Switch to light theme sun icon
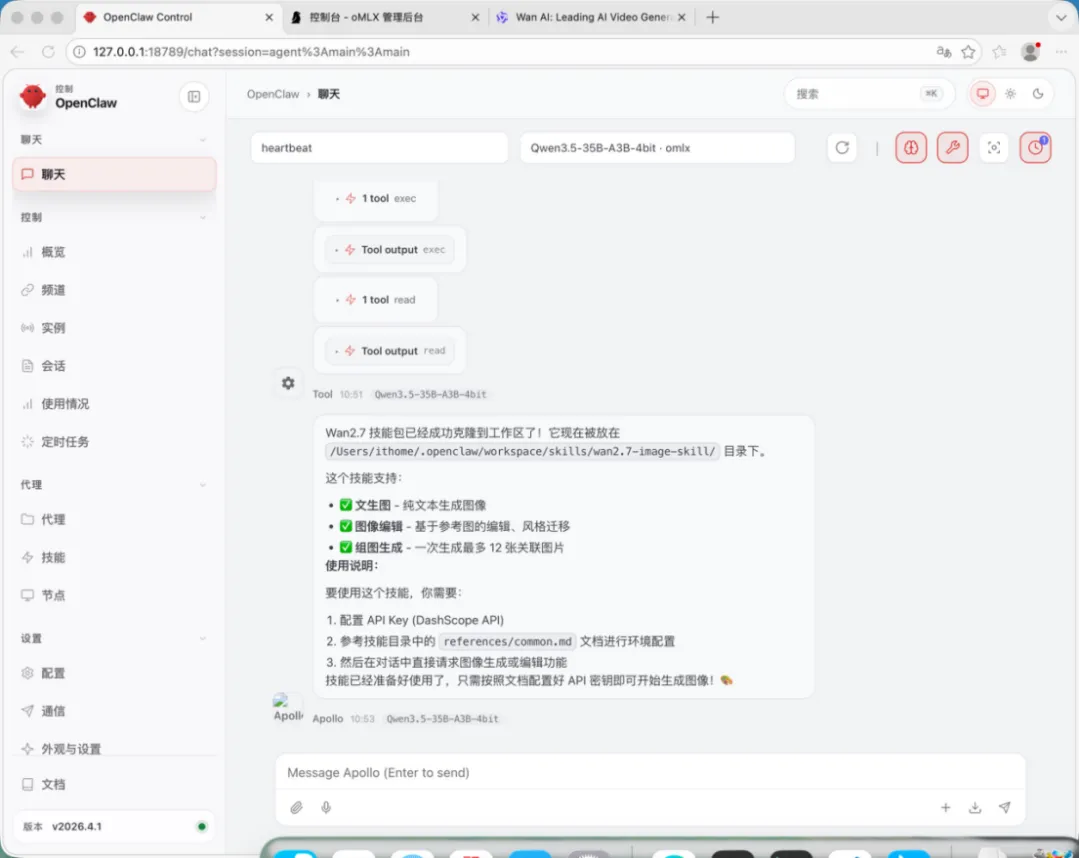This screenshot has height=858, width=1080. click(x=1010, y=94)
